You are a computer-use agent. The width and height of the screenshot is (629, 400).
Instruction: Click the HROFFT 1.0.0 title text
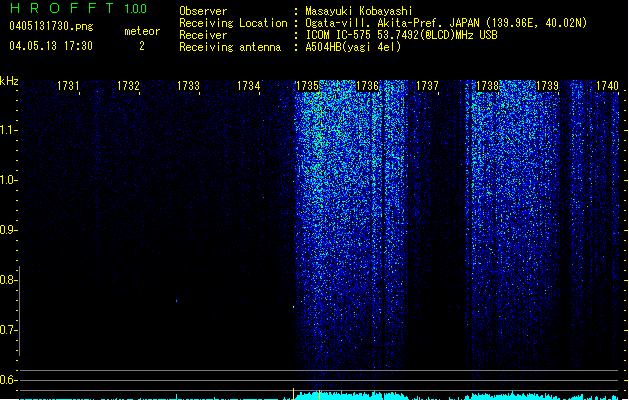click(78, 8)
